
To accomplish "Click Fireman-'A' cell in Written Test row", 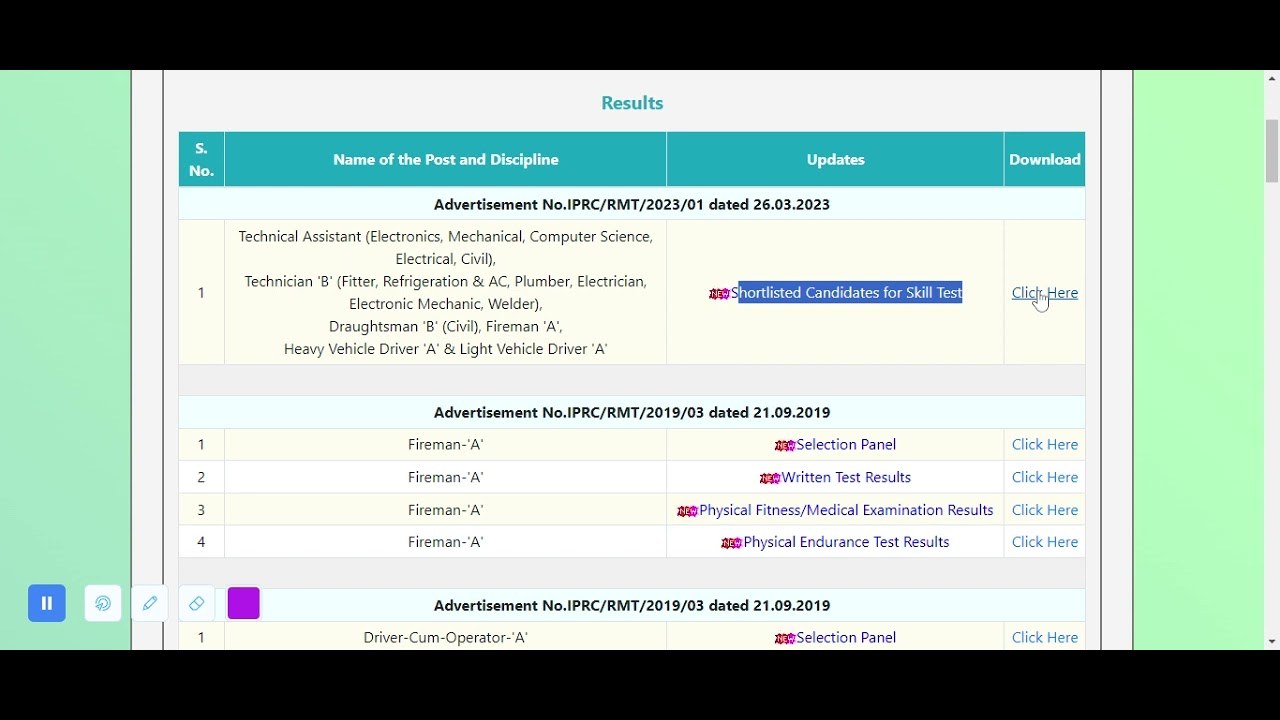I will [x=446, y=478].
